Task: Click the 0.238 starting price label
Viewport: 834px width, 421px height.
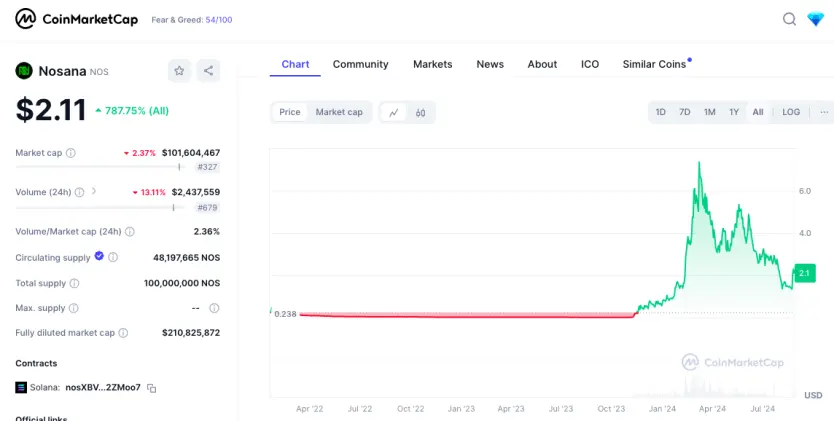Action: pos(285,314)
